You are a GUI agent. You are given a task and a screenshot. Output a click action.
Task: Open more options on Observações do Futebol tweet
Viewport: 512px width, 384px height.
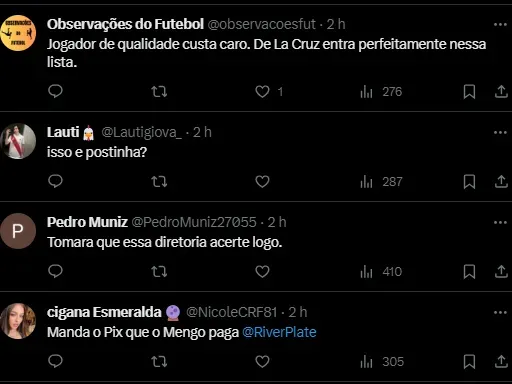[x=500, y=24]
